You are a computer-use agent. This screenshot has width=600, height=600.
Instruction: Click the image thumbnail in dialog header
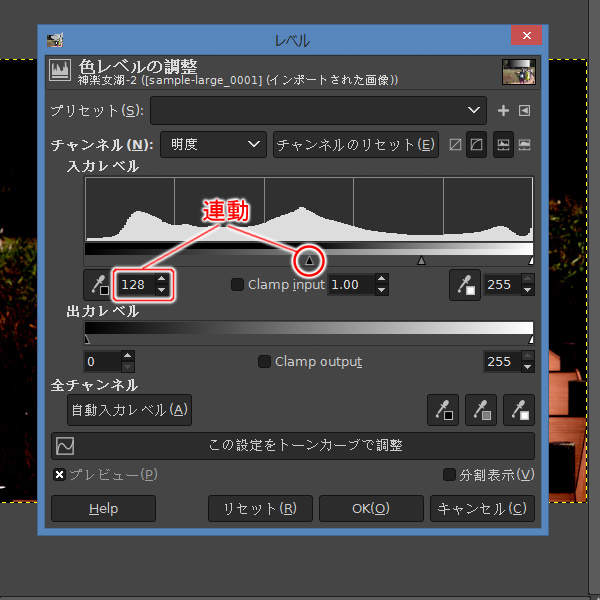(518, 72)
